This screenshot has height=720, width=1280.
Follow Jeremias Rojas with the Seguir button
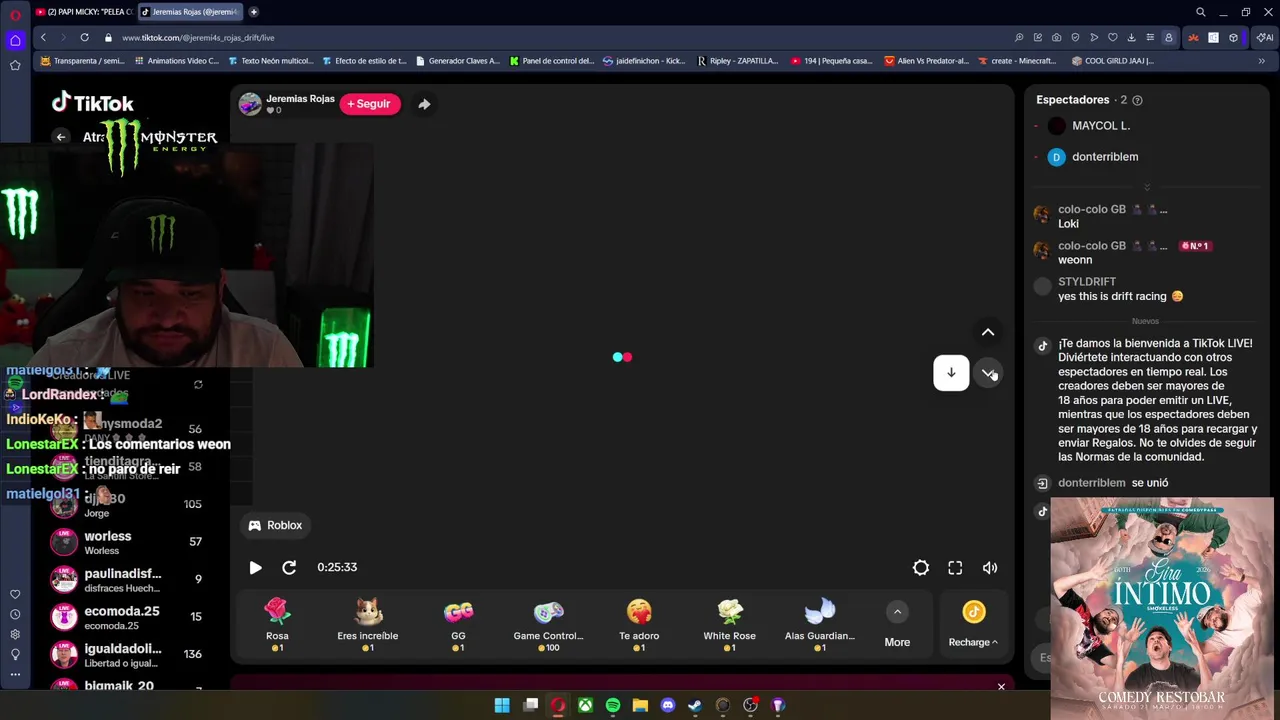point(370,104)
